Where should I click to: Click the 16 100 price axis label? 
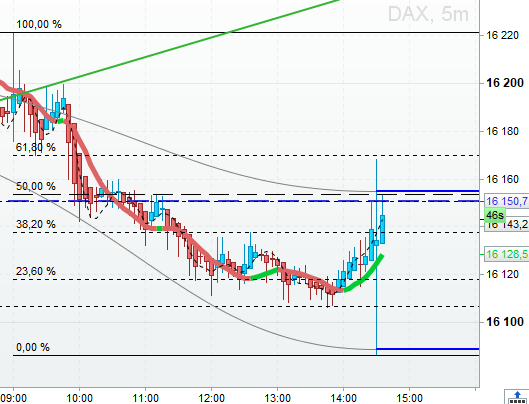pyautogui.click(x=505, y=322)
